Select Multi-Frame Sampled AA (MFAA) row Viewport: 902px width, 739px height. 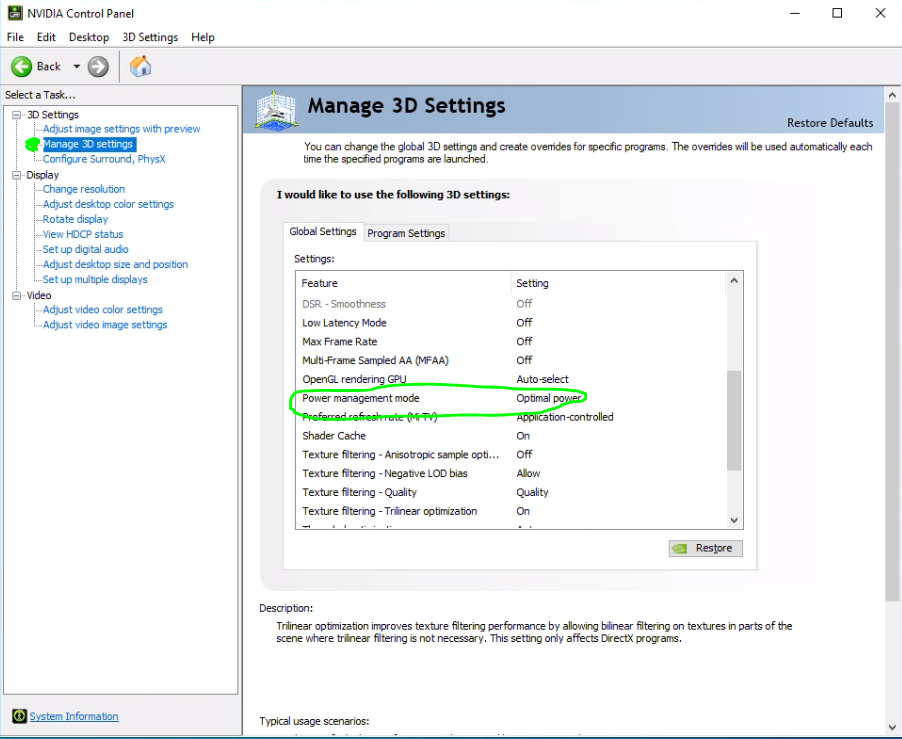(x=512, y=361)
